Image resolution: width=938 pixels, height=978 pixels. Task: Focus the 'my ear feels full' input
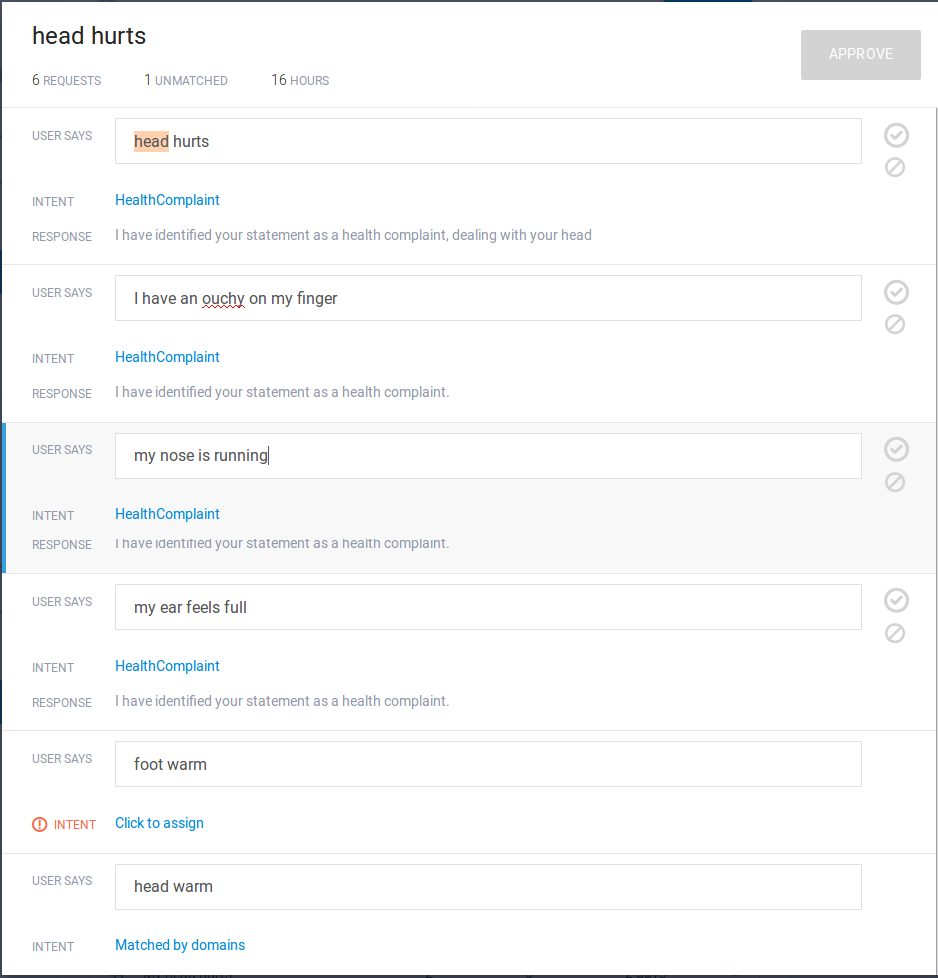pos(488,607)
